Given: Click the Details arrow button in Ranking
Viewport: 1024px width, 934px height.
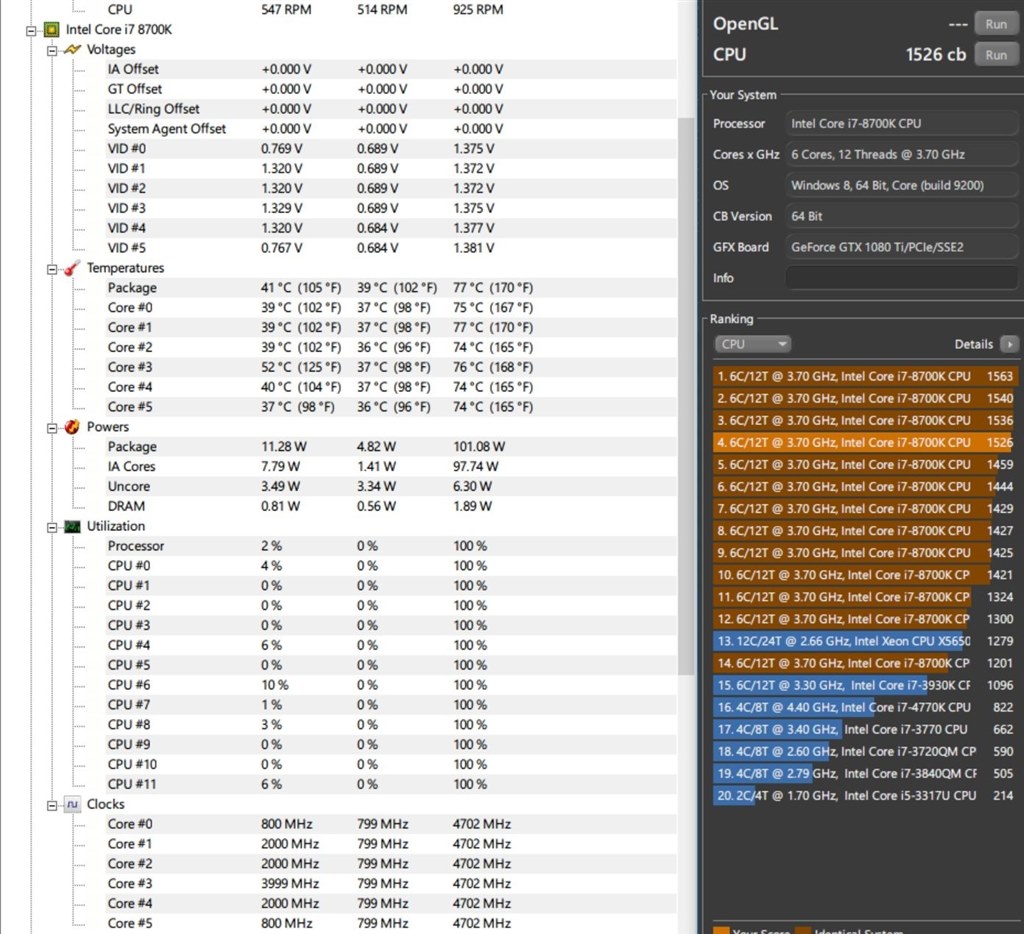Looking at the screenshot, I should tap(1009, 344).
